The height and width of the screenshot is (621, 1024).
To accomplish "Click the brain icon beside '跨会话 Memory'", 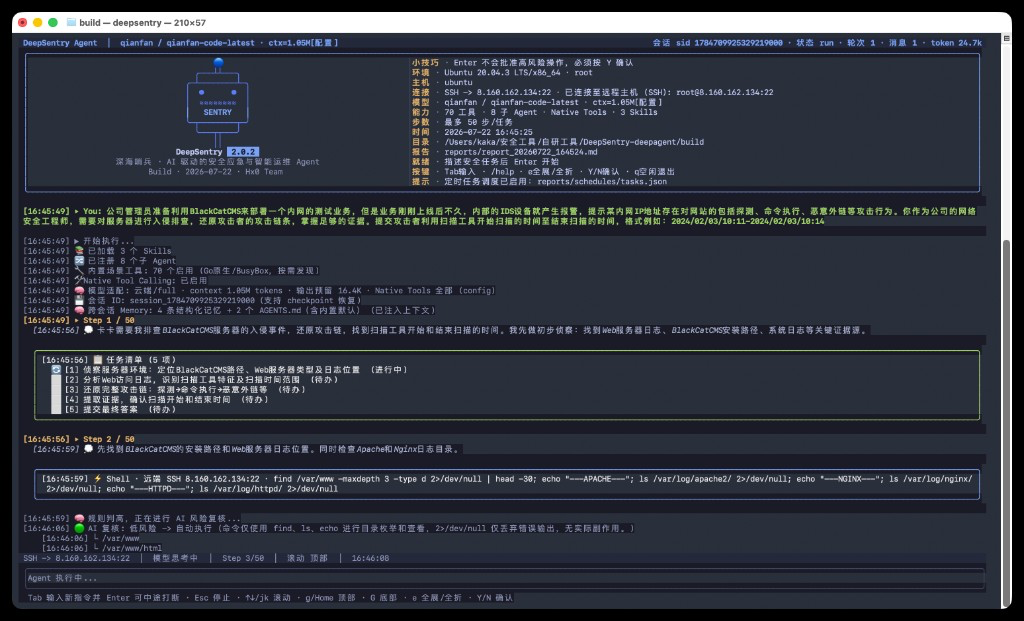I will point(80,310).
